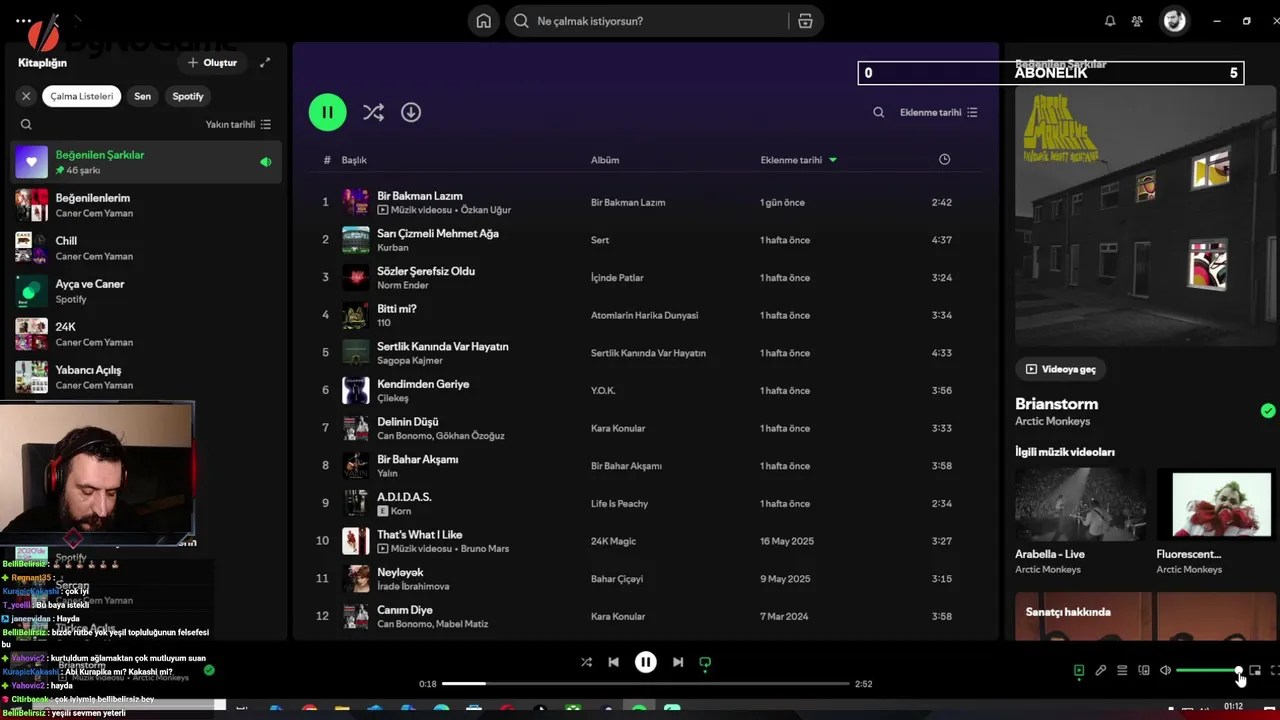Viewport: 1280px width, 720px height.
Task: Open fullscreen view from the player bar
Action: (x=1275, y=671)
